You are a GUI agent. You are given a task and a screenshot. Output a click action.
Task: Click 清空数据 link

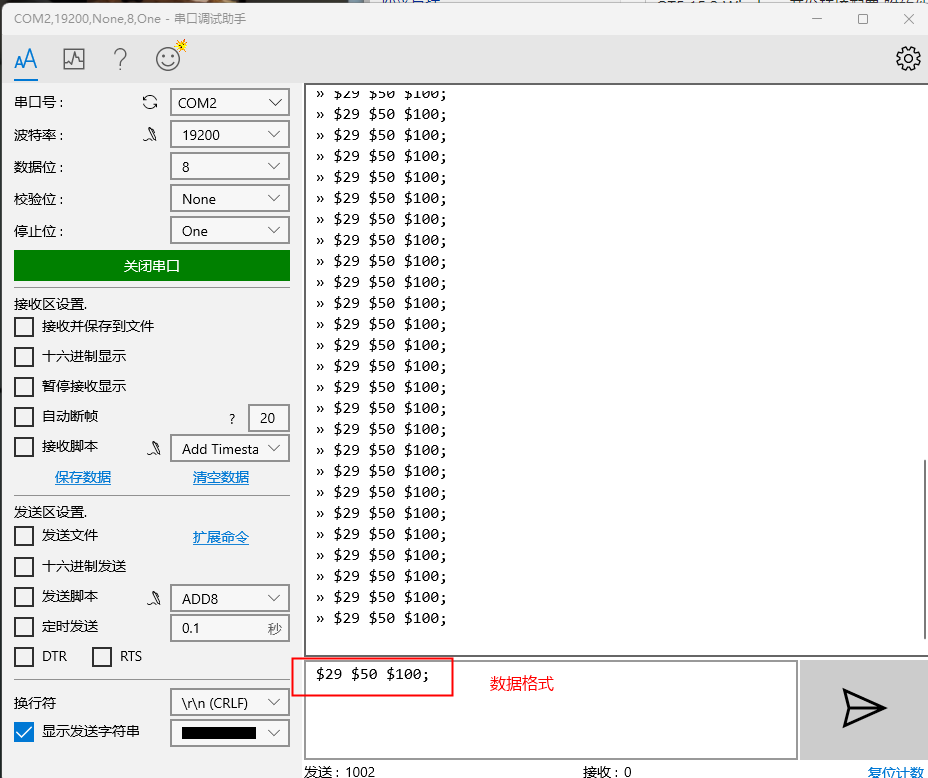[x=221, y=477]
